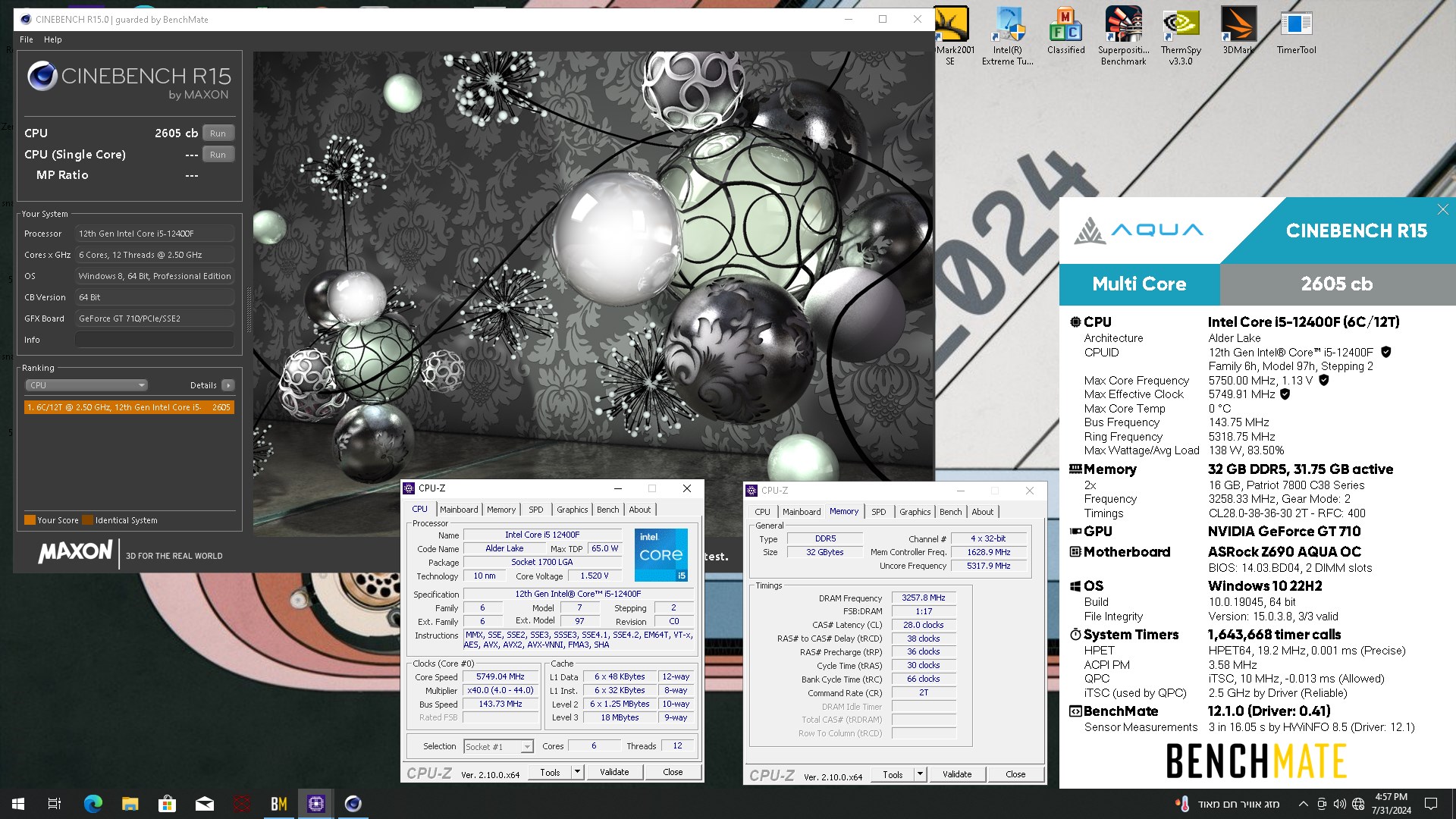The image size is (1456, 819).
Task: Open the Cinebench Help menu
Action: coord(52,39)
